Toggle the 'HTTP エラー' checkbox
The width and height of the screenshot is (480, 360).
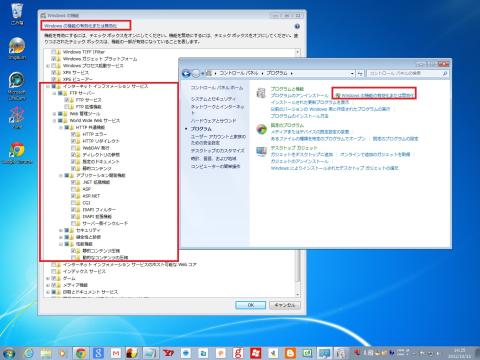point(73,134)
